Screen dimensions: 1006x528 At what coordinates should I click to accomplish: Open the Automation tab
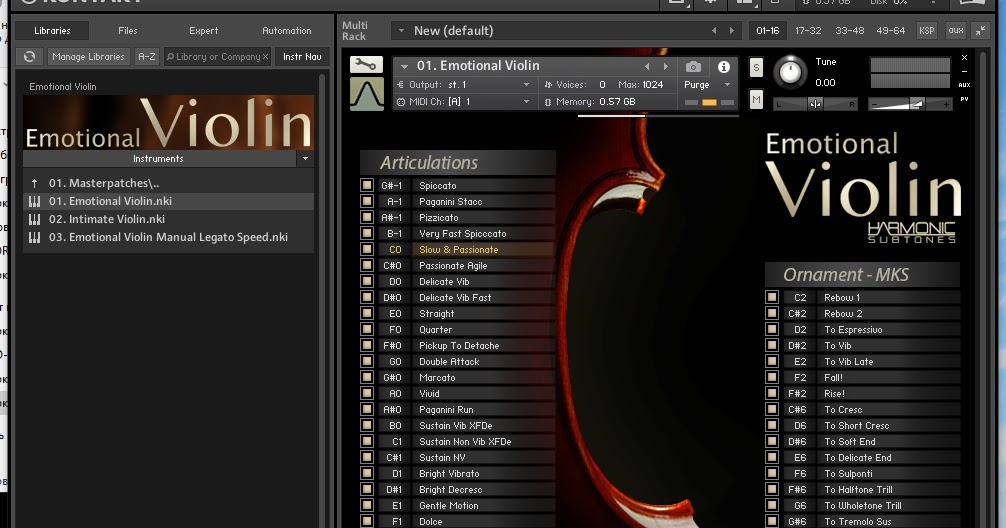(287, 30)
